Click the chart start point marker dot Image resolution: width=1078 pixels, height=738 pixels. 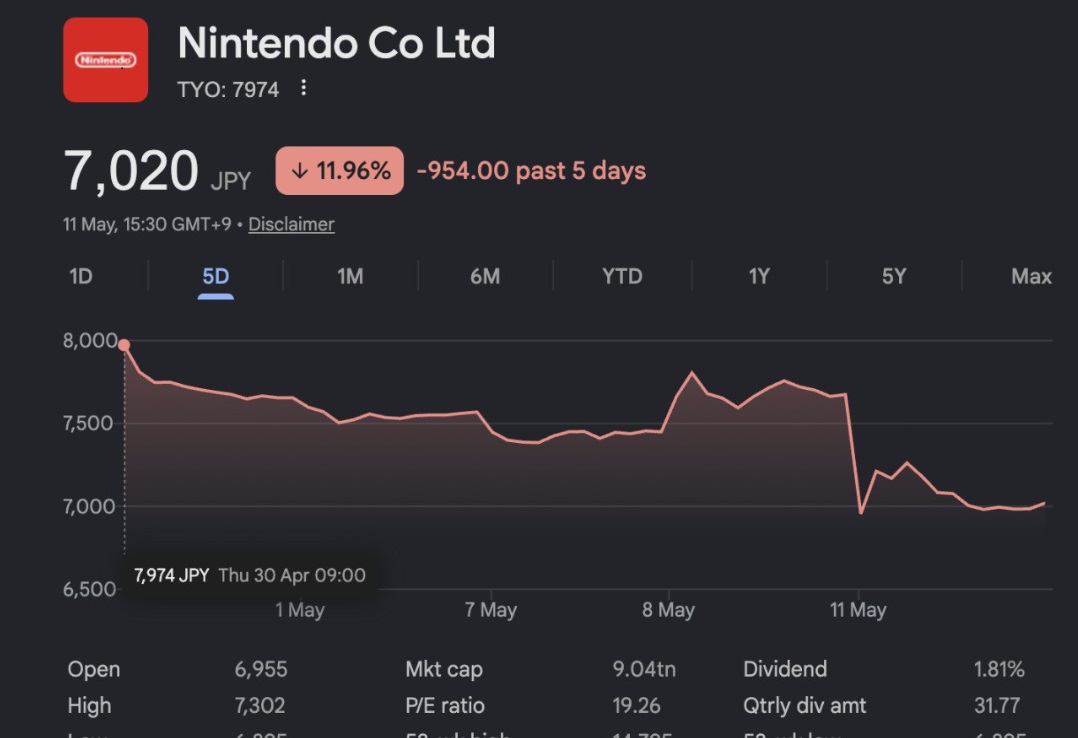124,345
